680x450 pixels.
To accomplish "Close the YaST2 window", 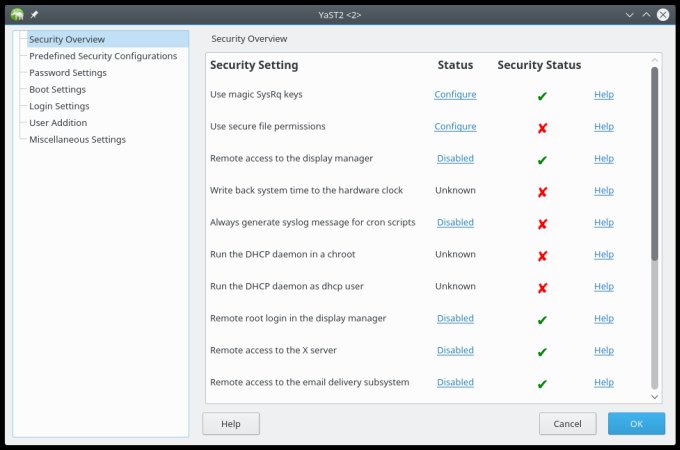I will [x=663, y=15].
